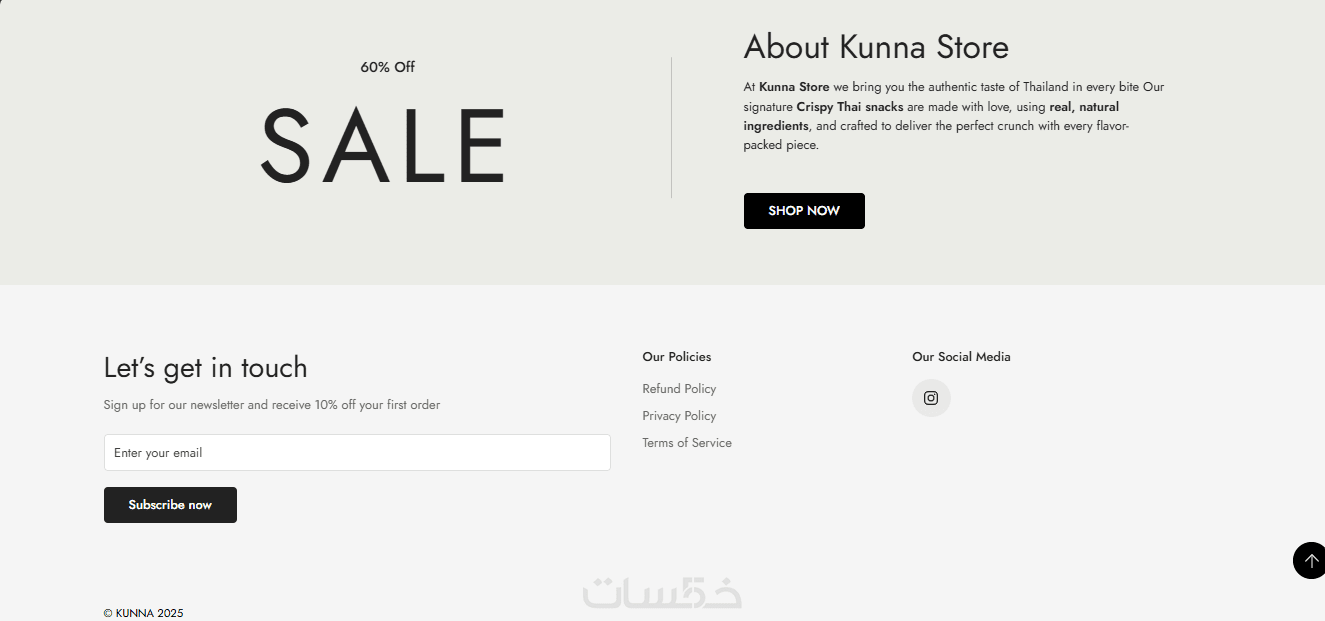Click the Arabic watermark logo in footer

[662, 592]
